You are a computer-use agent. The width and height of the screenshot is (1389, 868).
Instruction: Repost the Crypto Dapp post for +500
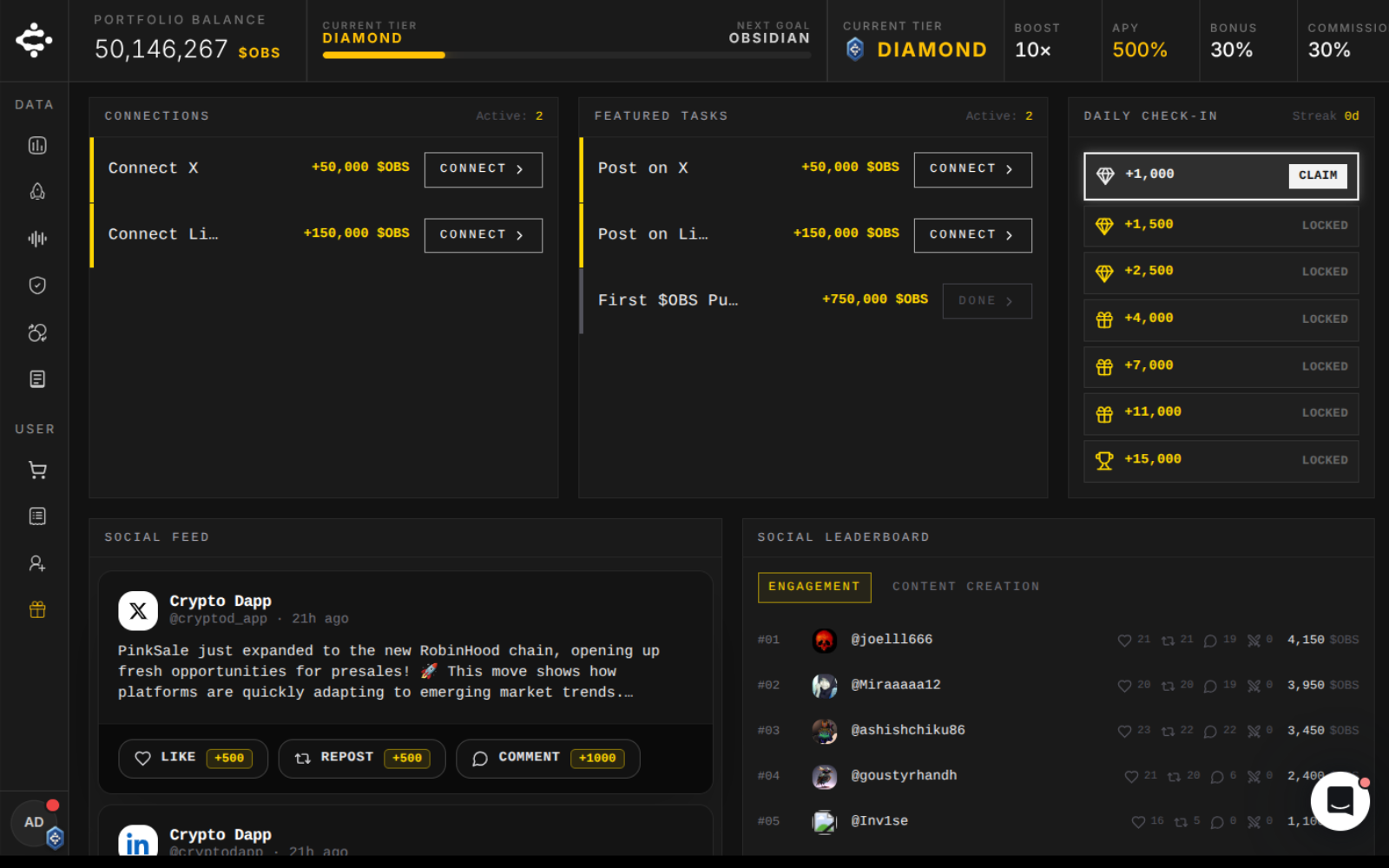click(x=361, y=758)
